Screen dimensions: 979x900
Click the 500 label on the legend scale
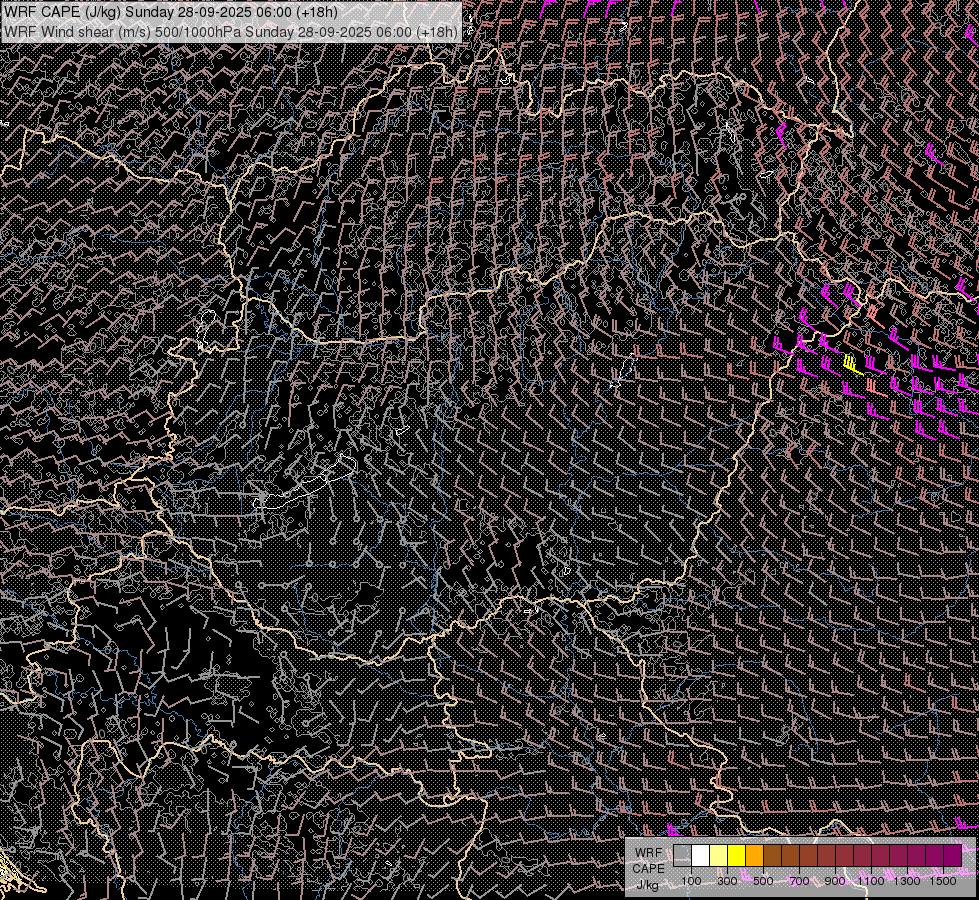coord(763,881)
